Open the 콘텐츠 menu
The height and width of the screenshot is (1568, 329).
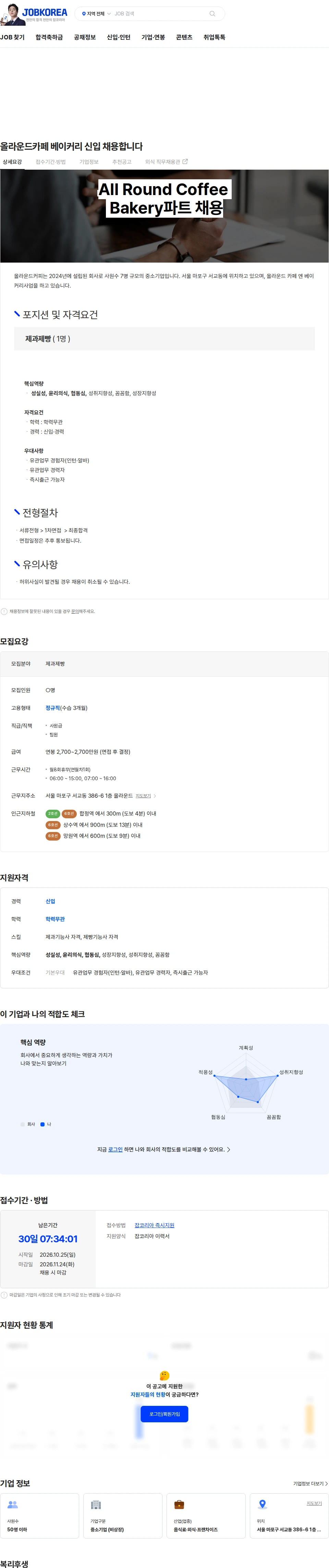coord(184,37)
